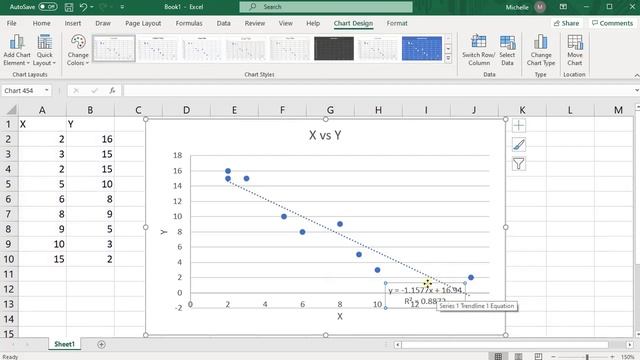Open the File menu
The height and width of the screenshot is (360, 640).
click(11, 23)
